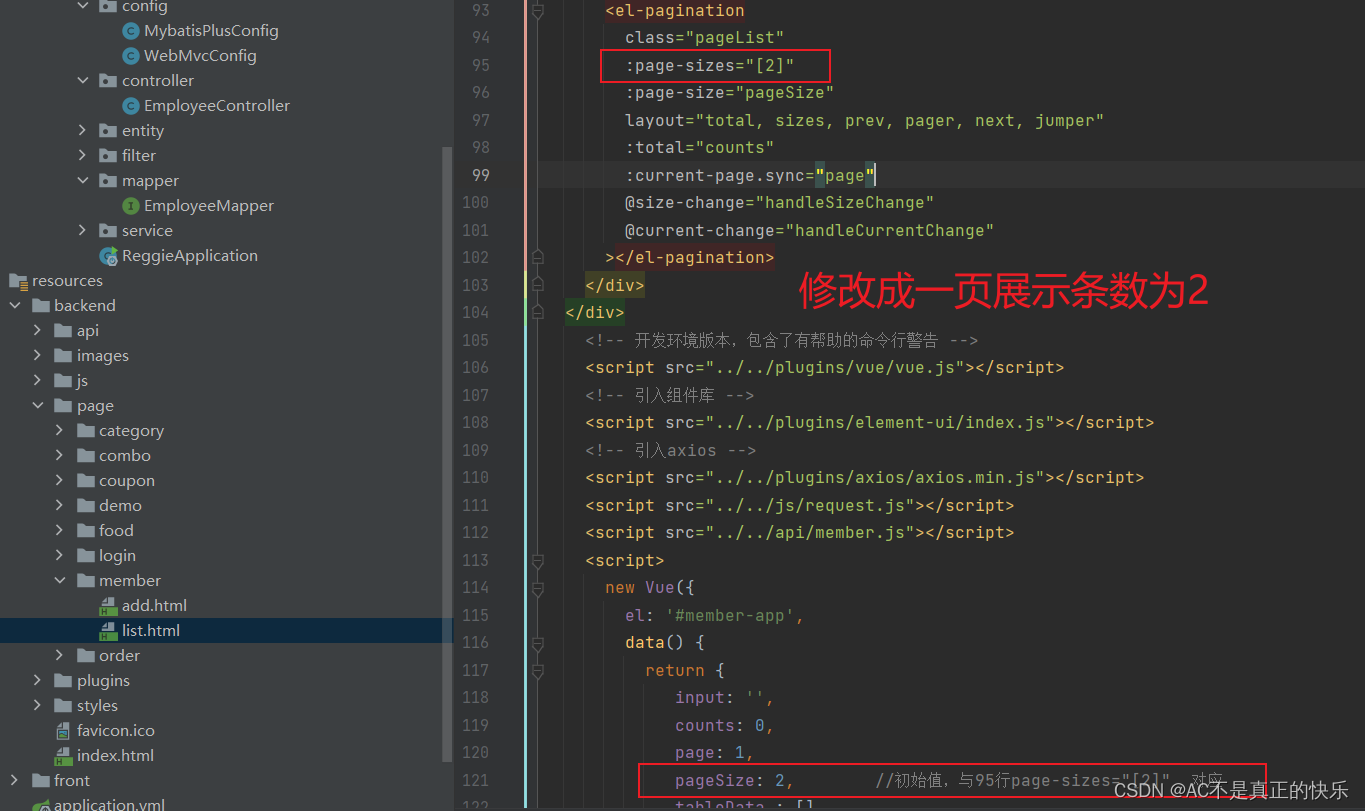1365x811 pixels.
Task: Click the handleCurrentChange handler text
Action: click(x=889, y=231)
